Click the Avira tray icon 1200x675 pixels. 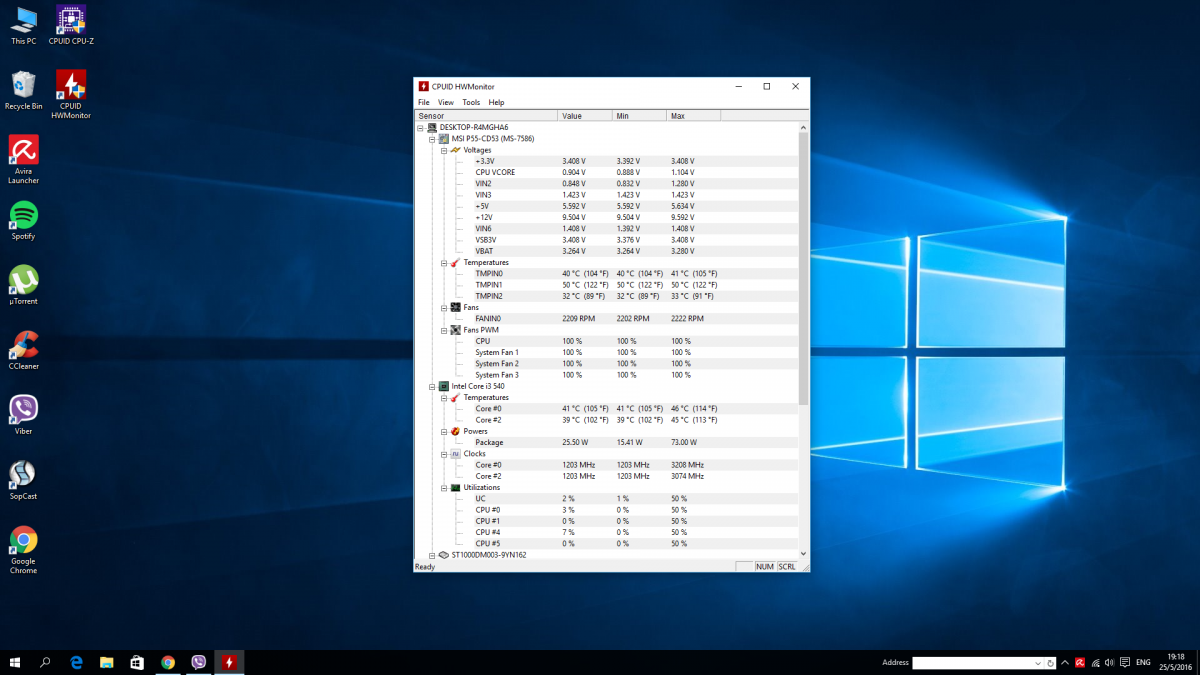click(1080, 662)
